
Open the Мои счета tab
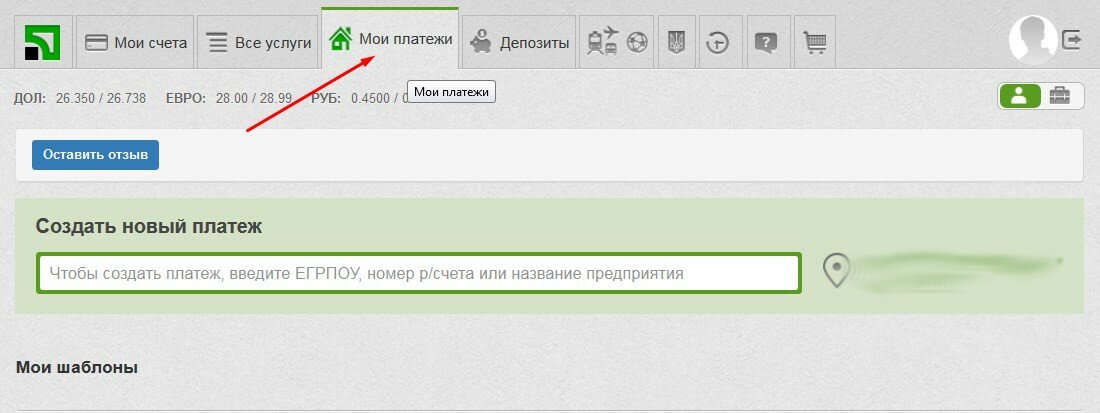pos(136,42)
